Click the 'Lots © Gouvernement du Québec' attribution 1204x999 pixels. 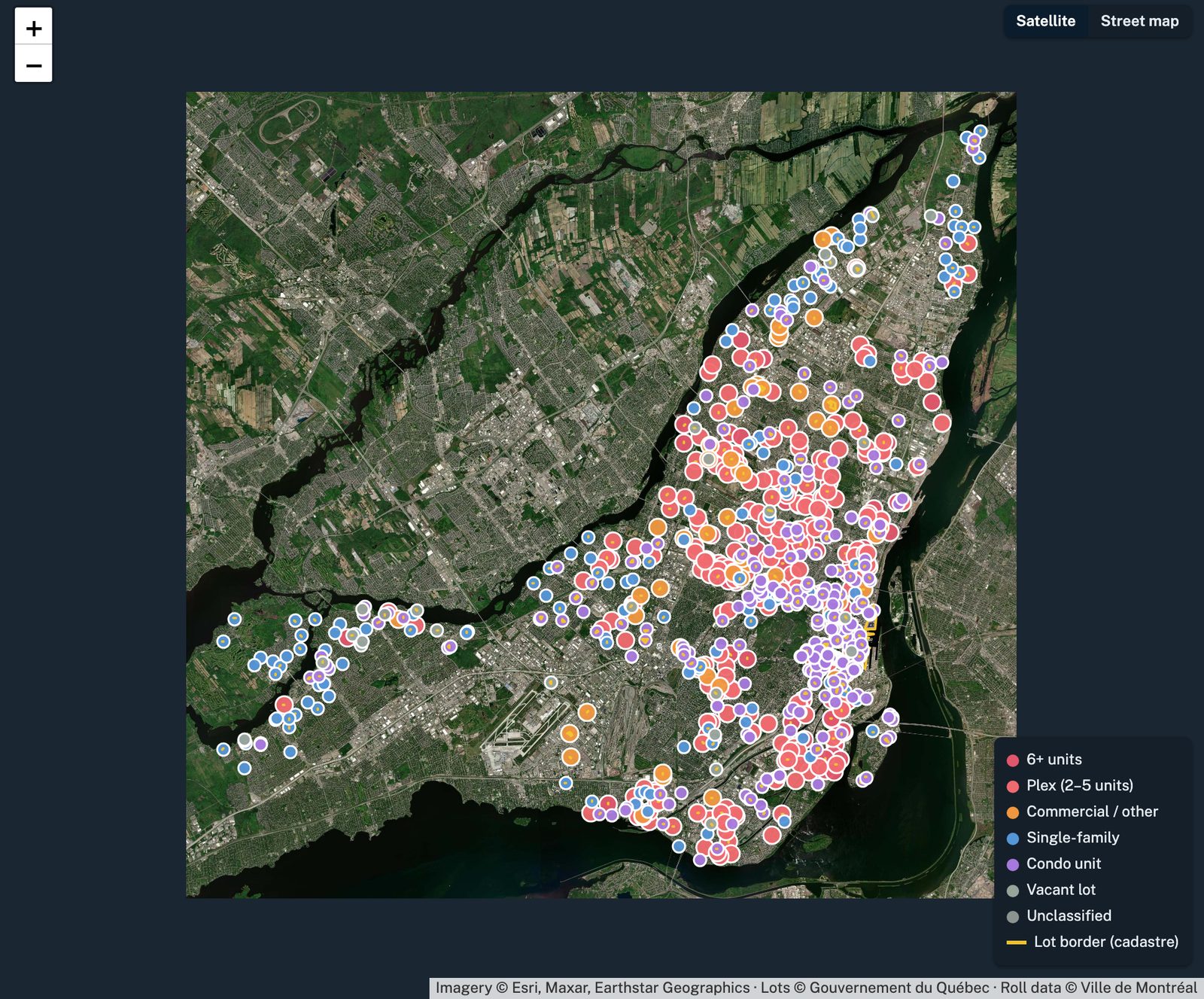tap(874, 988)
